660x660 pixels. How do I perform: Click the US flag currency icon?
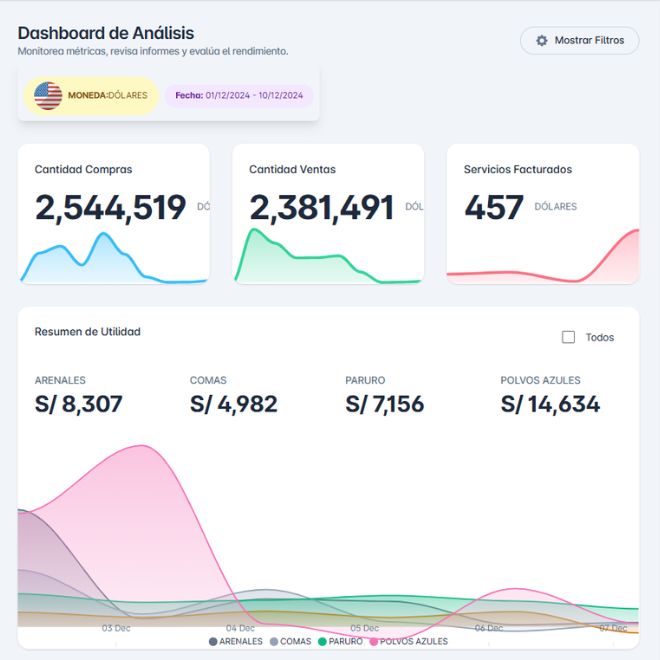(48, 96)
